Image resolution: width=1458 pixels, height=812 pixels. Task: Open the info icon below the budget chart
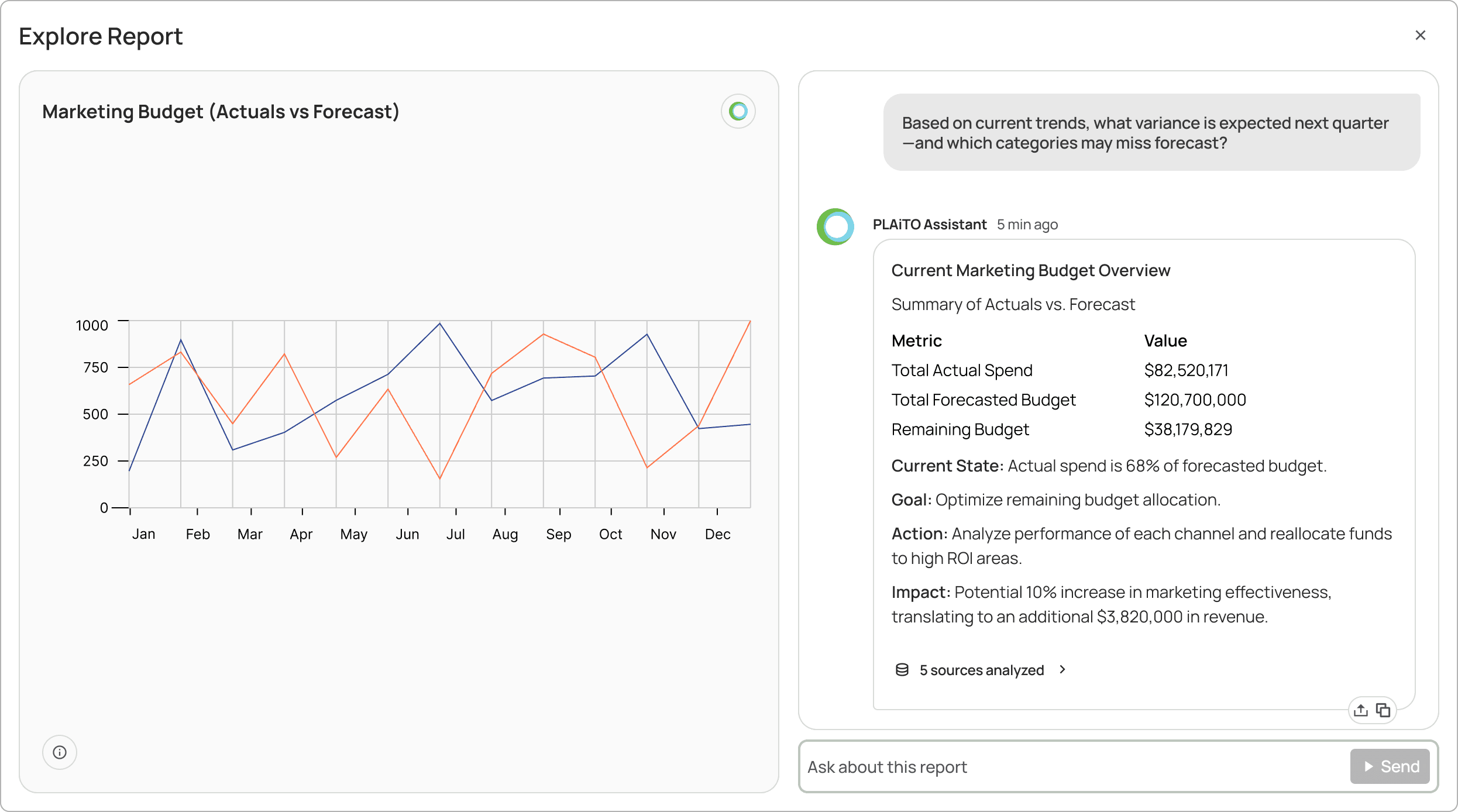[x=59, y=752]
